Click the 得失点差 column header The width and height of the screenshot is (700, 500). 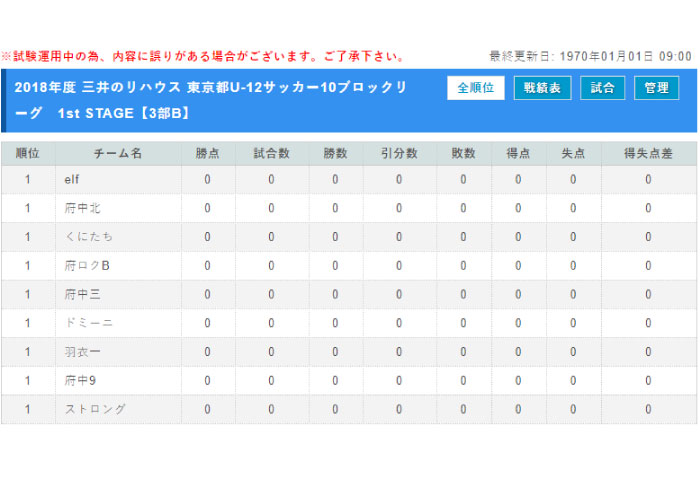(x=647, y=153)
